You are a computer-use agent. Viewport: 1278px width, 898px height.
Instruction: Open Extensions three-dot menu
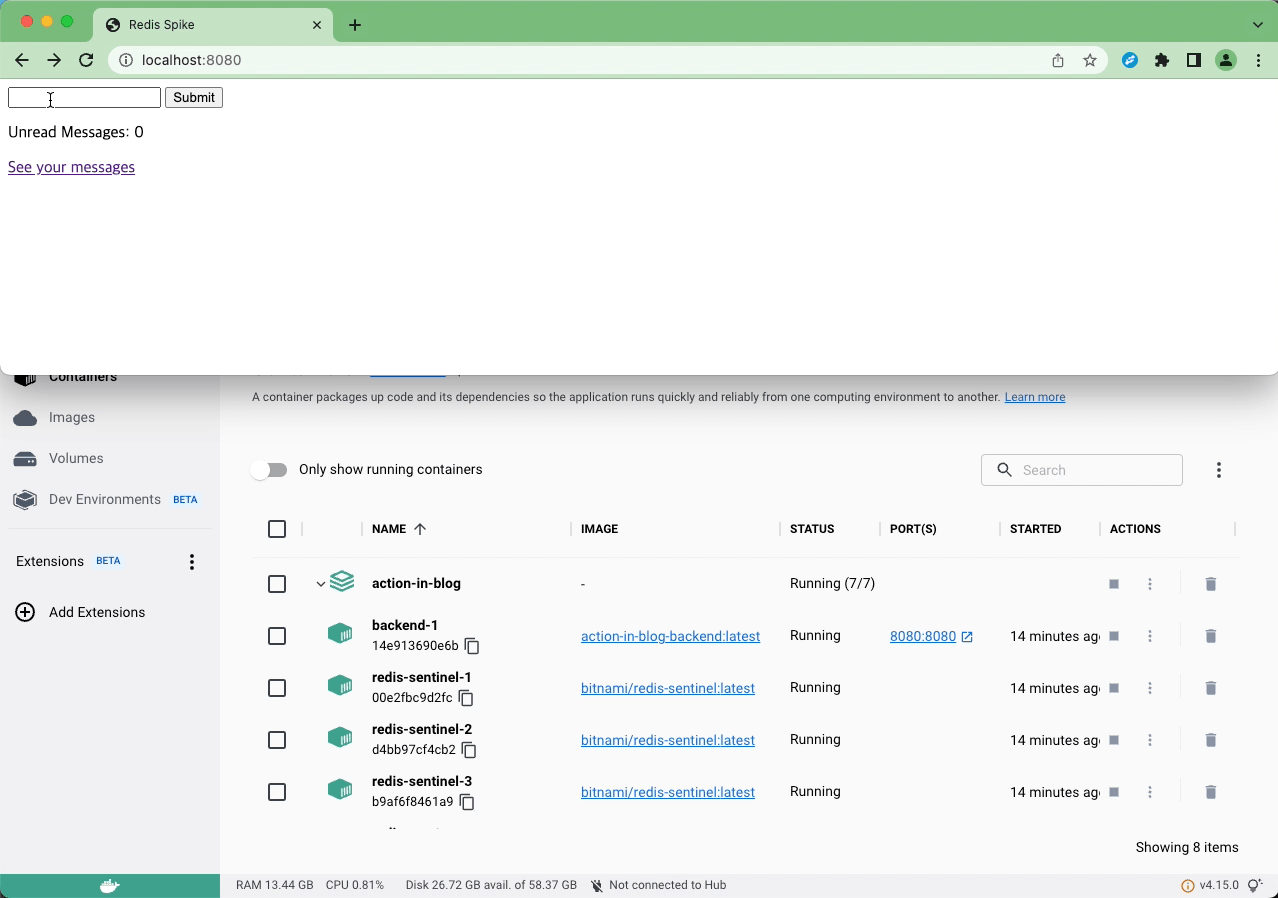pos(192,562)
